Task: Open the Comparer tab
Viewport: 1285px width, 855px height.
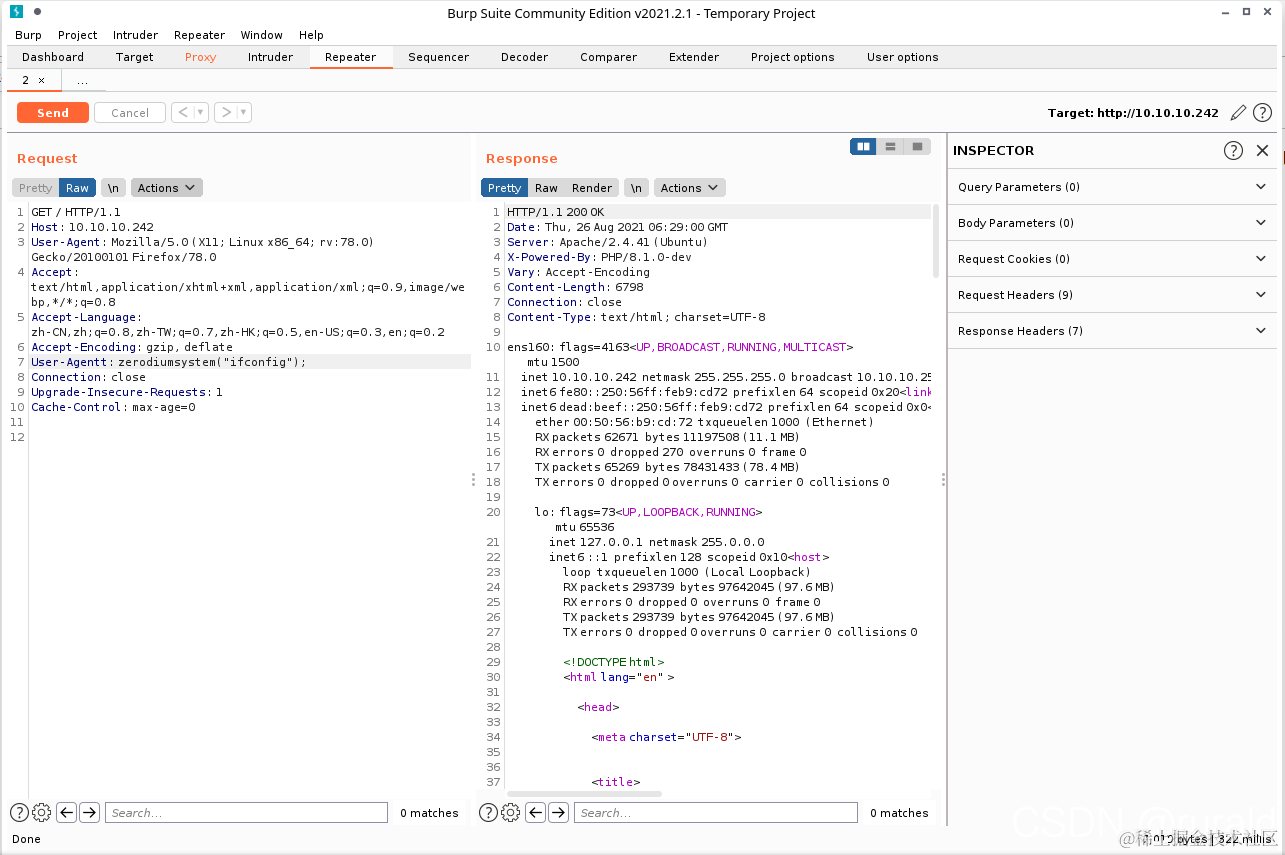Action: pos(608,57)
